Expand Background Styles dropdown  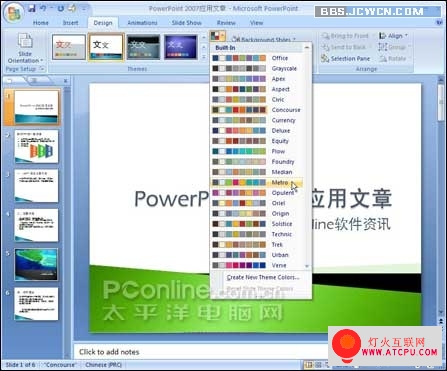264,39
